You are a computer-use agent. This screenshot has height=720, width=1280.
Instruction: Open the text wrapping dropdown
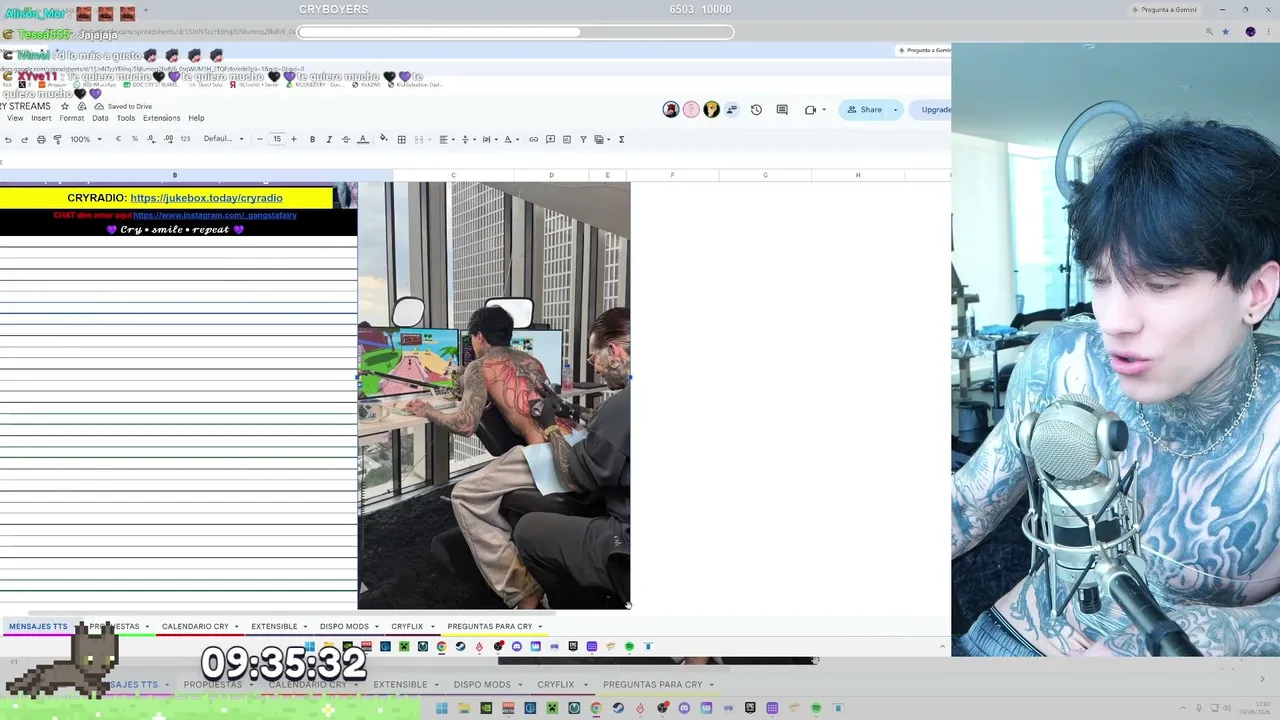tap(488, 139)
